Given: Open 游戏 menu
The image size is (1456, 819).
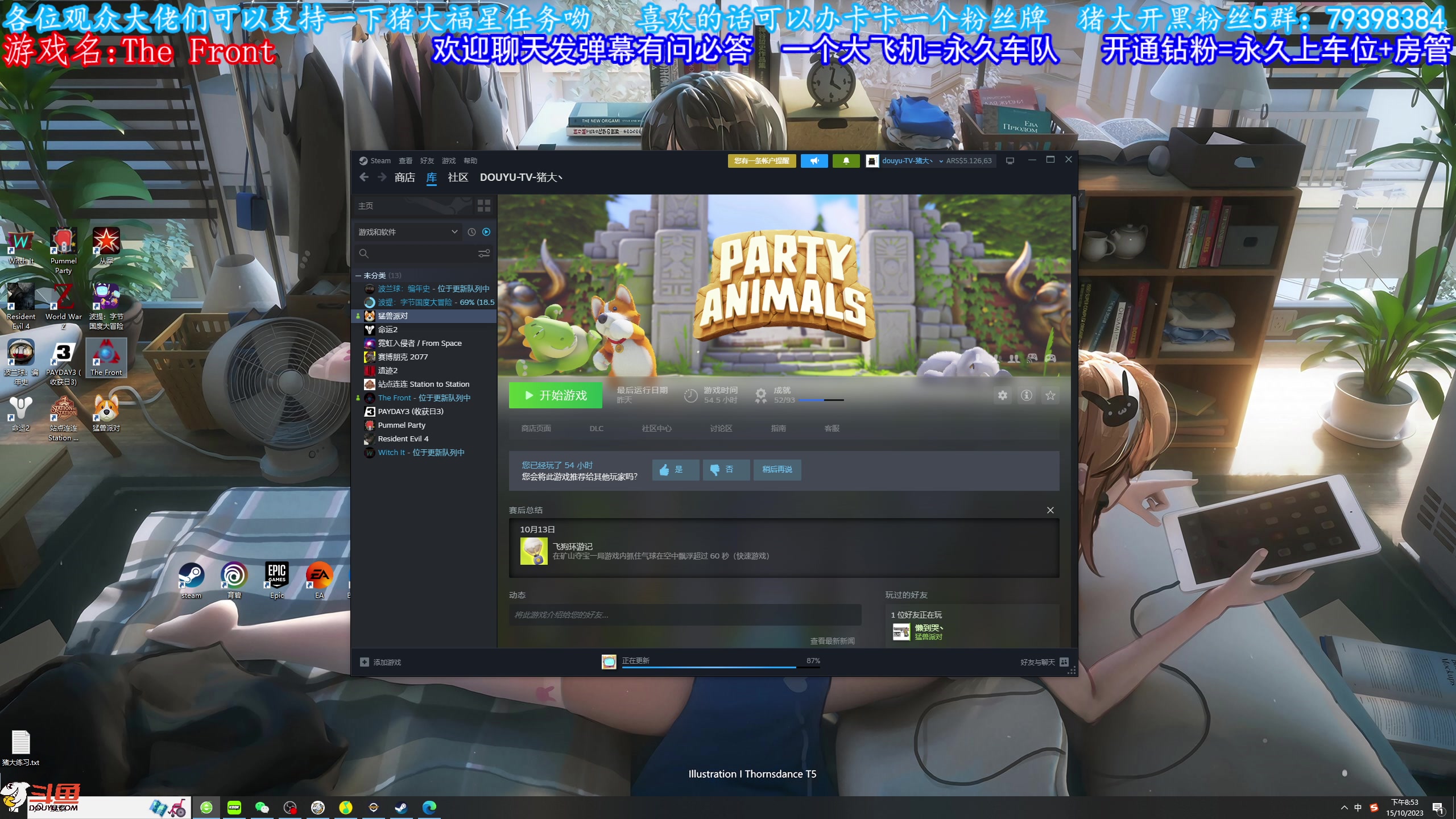Looking at the screenshot, I should (x=449, y=161).
